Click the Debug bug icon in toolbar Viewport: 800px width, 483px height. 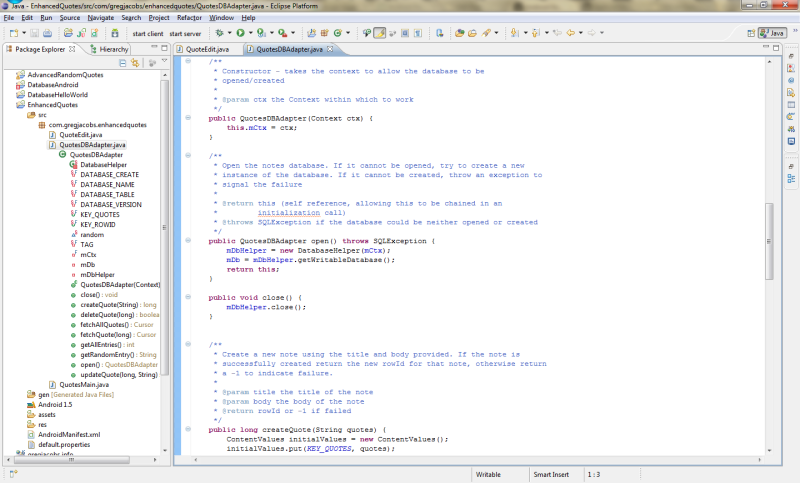[x=220, y=33]
